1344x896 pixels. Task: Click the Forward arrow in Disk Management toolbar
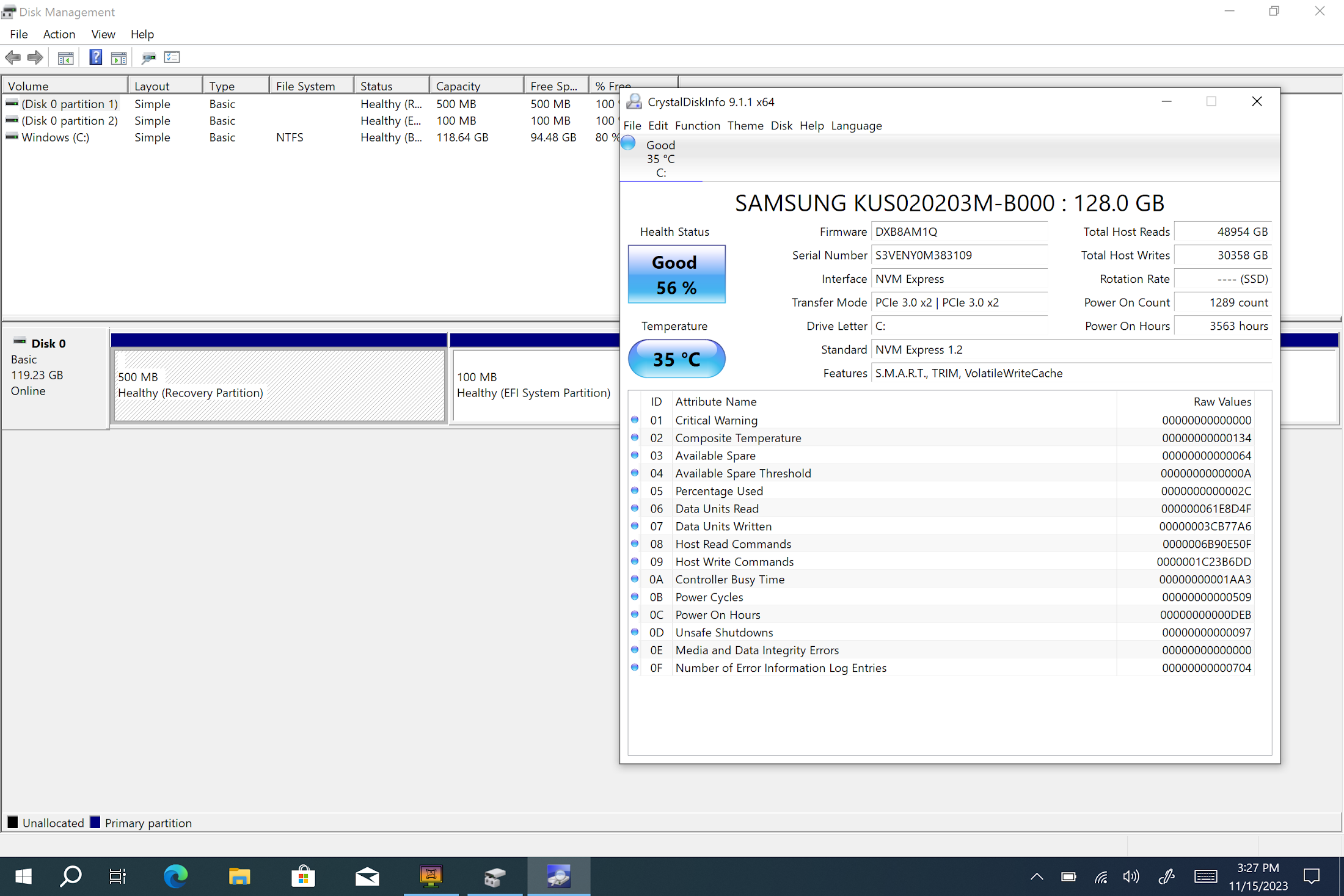(x=35, y=57)
